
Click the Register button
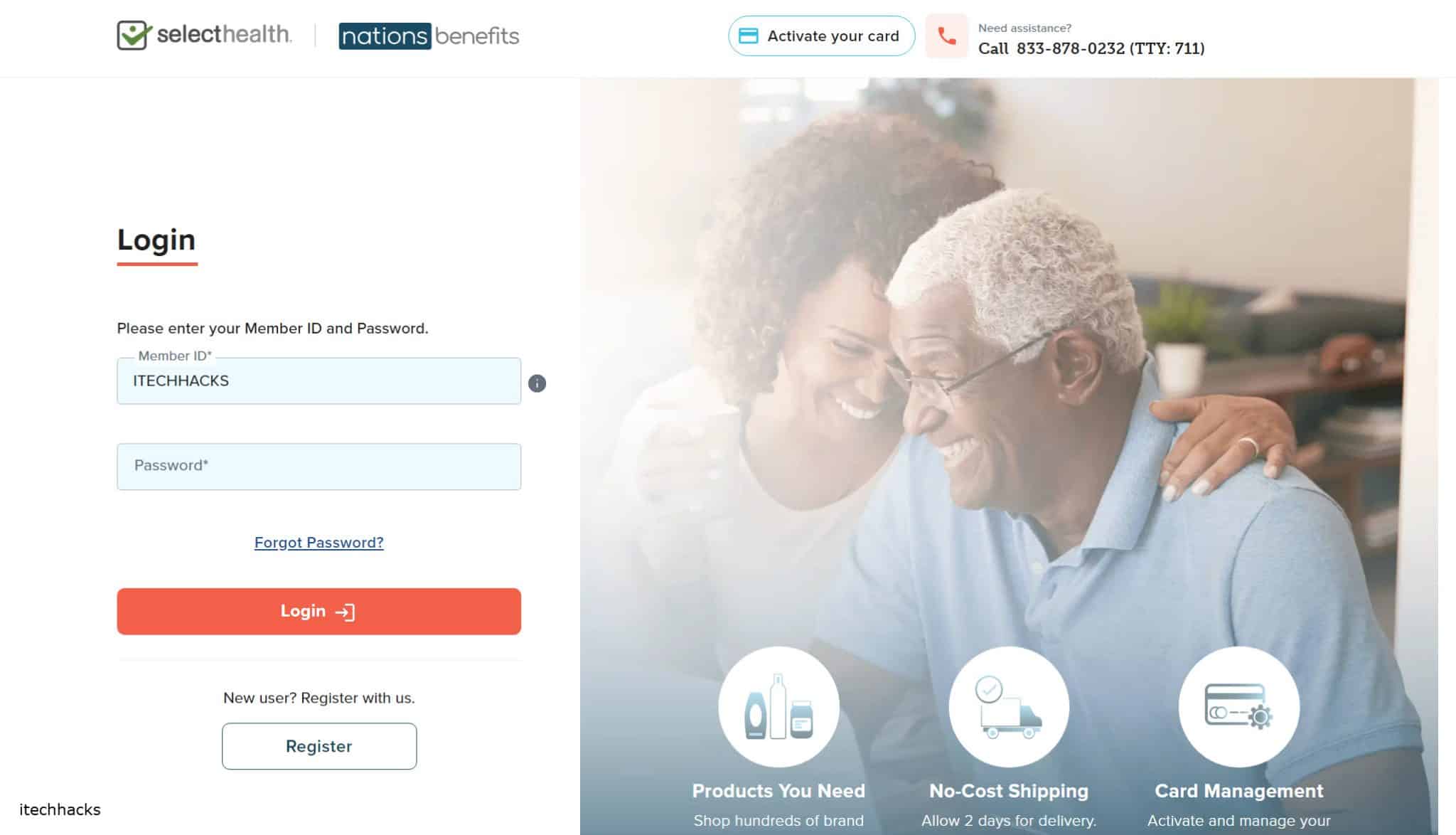point(318,745)
